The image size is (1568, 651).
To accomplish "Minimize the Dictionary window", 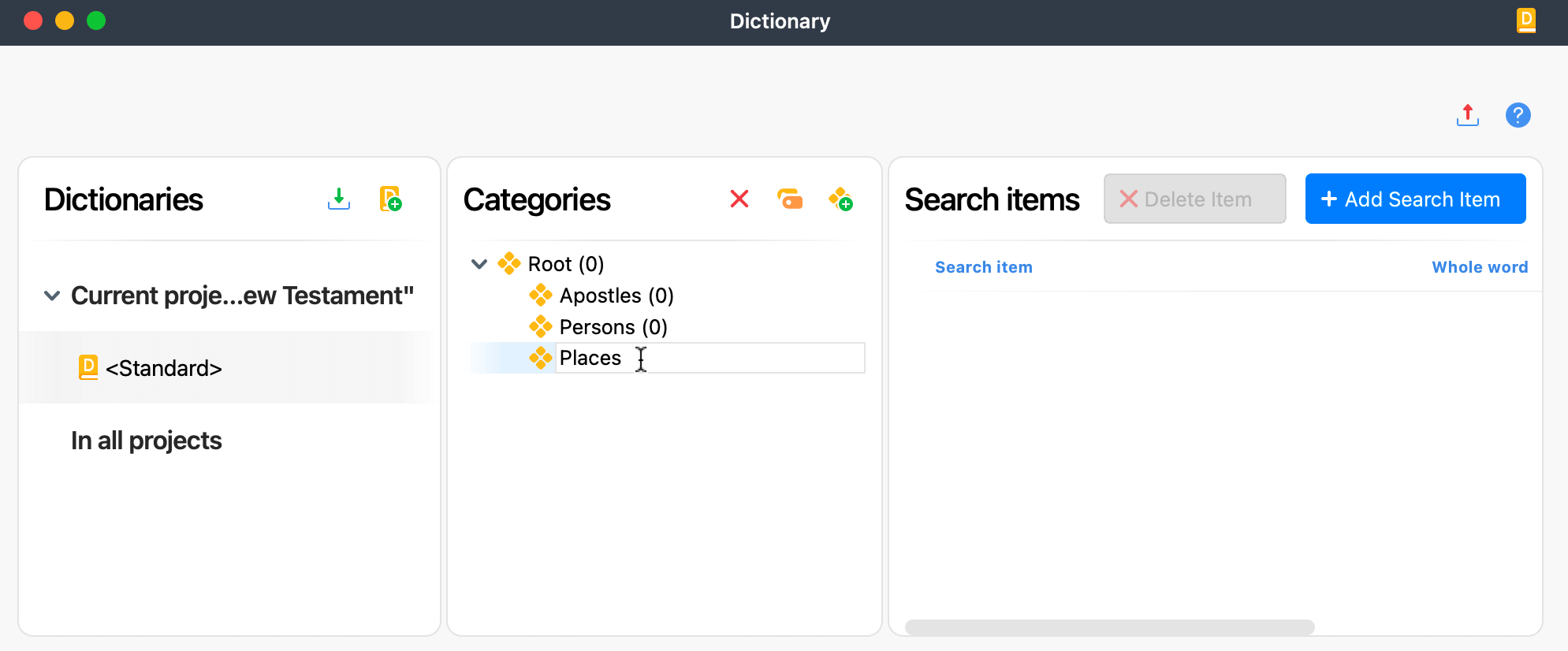I will click(x=65, y=20).
